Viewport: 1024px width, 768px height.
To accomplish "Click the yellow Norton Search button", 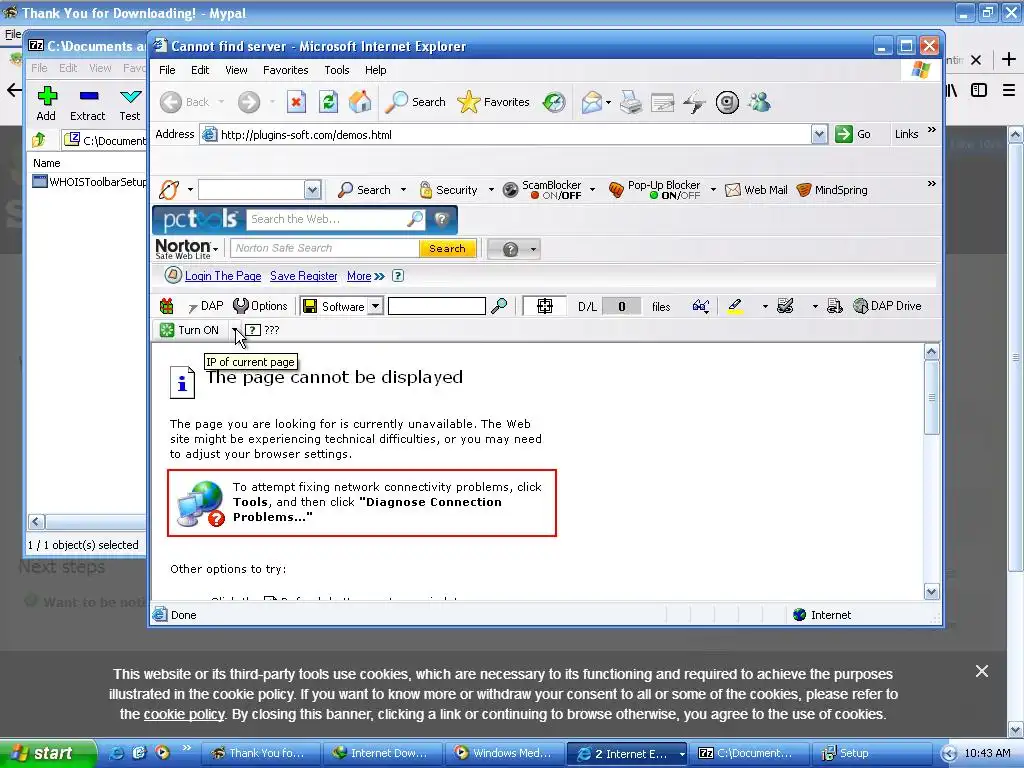I will [447, 248].
